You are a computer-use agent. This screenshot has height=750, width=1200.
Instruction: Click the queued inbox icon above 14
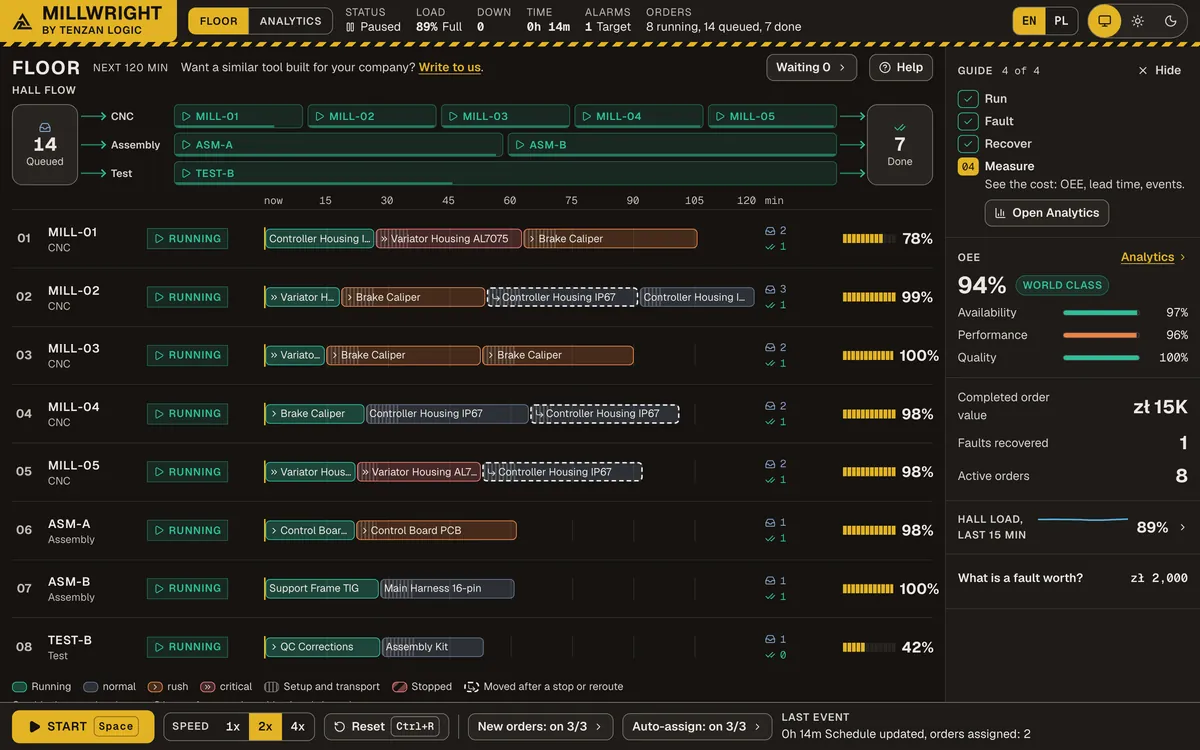coord(45,127)
